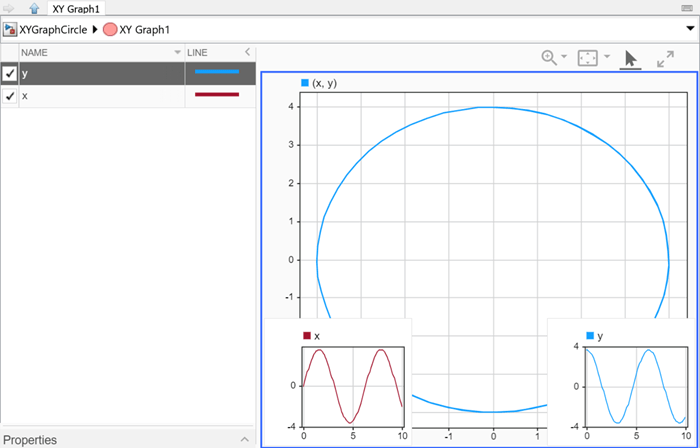Expand the Properties panel chevron
The image size is (700, 448).
click(x=245, y=440)
